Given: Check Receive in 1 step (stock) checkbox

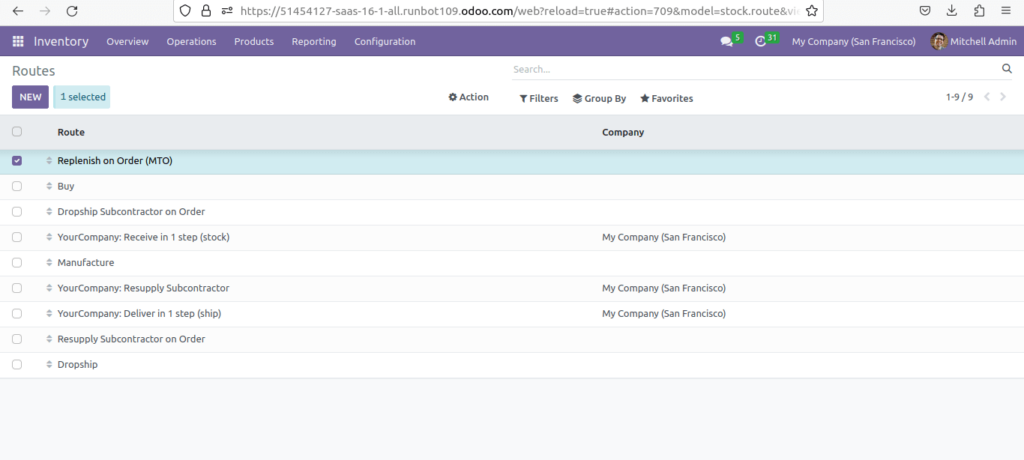Looking at the screenshot, I should click(17, 237).
